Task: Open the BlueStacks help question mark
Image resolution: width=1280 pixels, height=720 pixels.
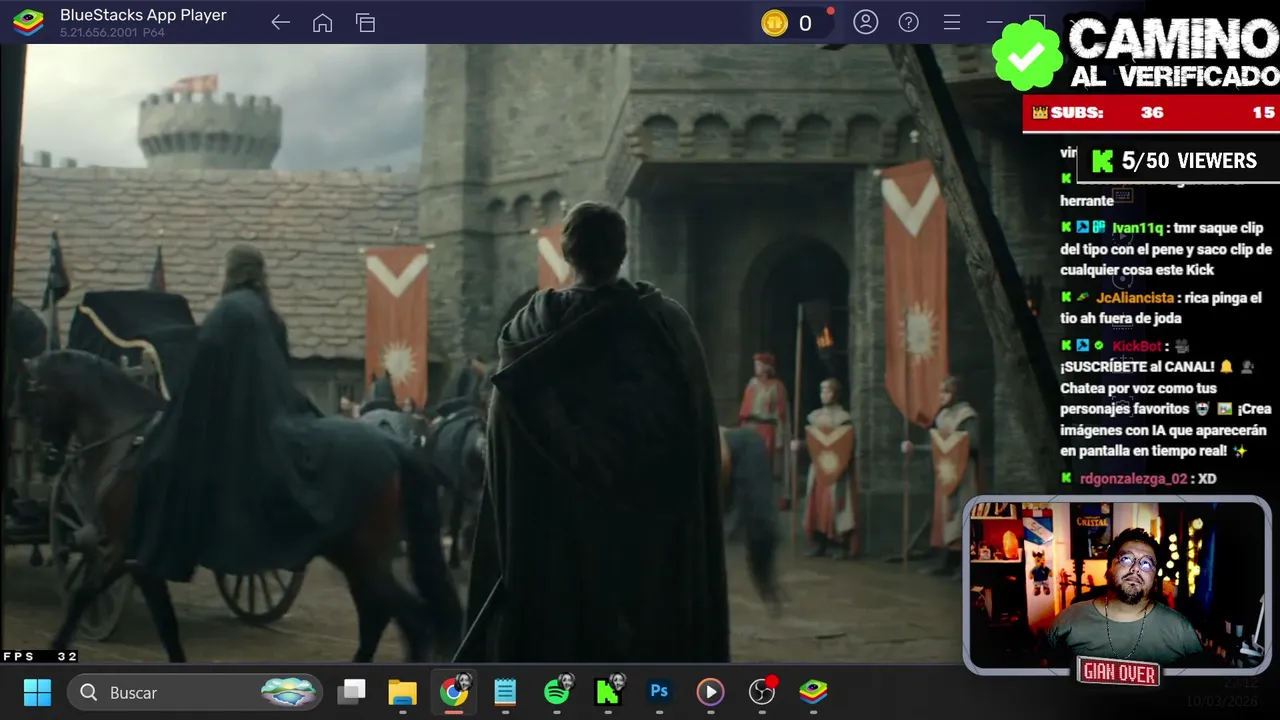Action: pyautogui.click(x=908, y=22)
